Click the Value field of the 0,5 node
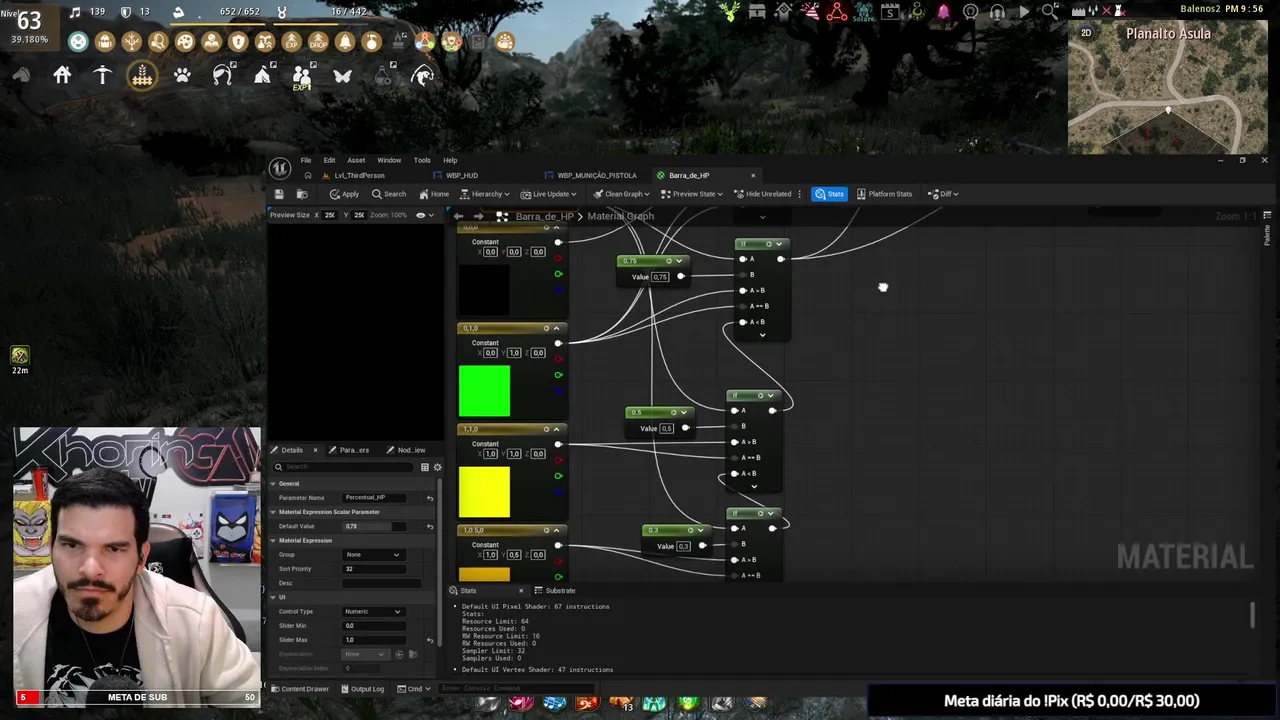 tap(667, 428)
